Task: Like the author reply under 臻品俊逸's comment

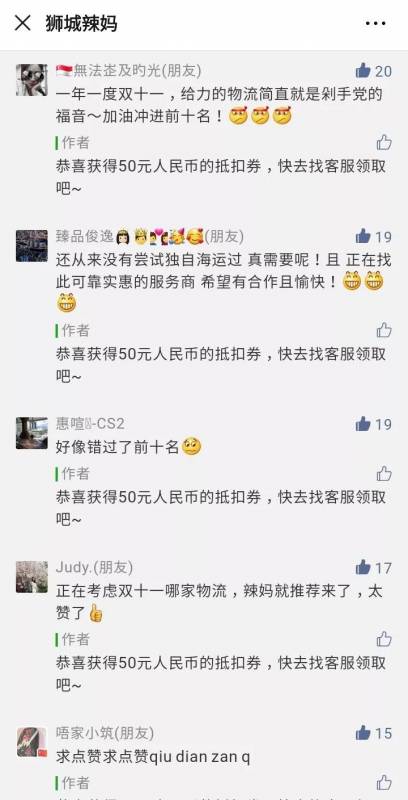Action: click(384, 330)
